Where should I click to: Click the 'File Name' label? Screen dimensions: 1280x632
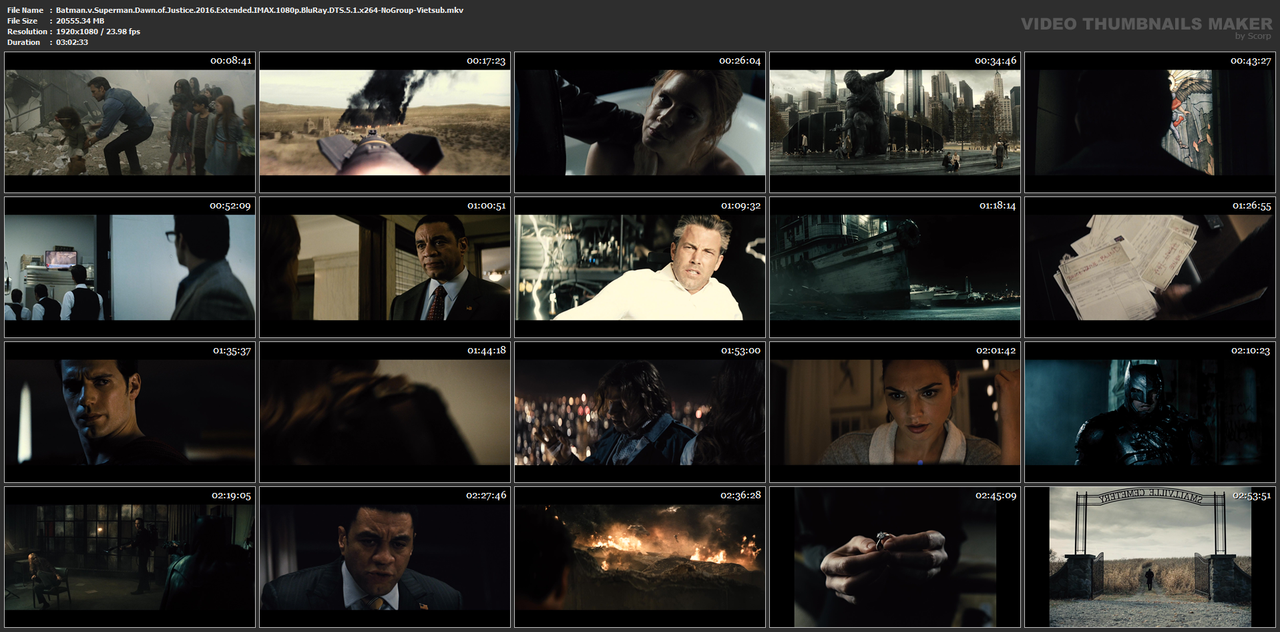25,10
